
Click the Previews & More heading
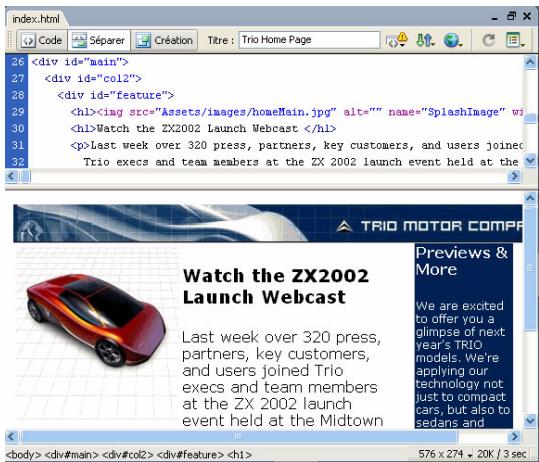[462, 261]
